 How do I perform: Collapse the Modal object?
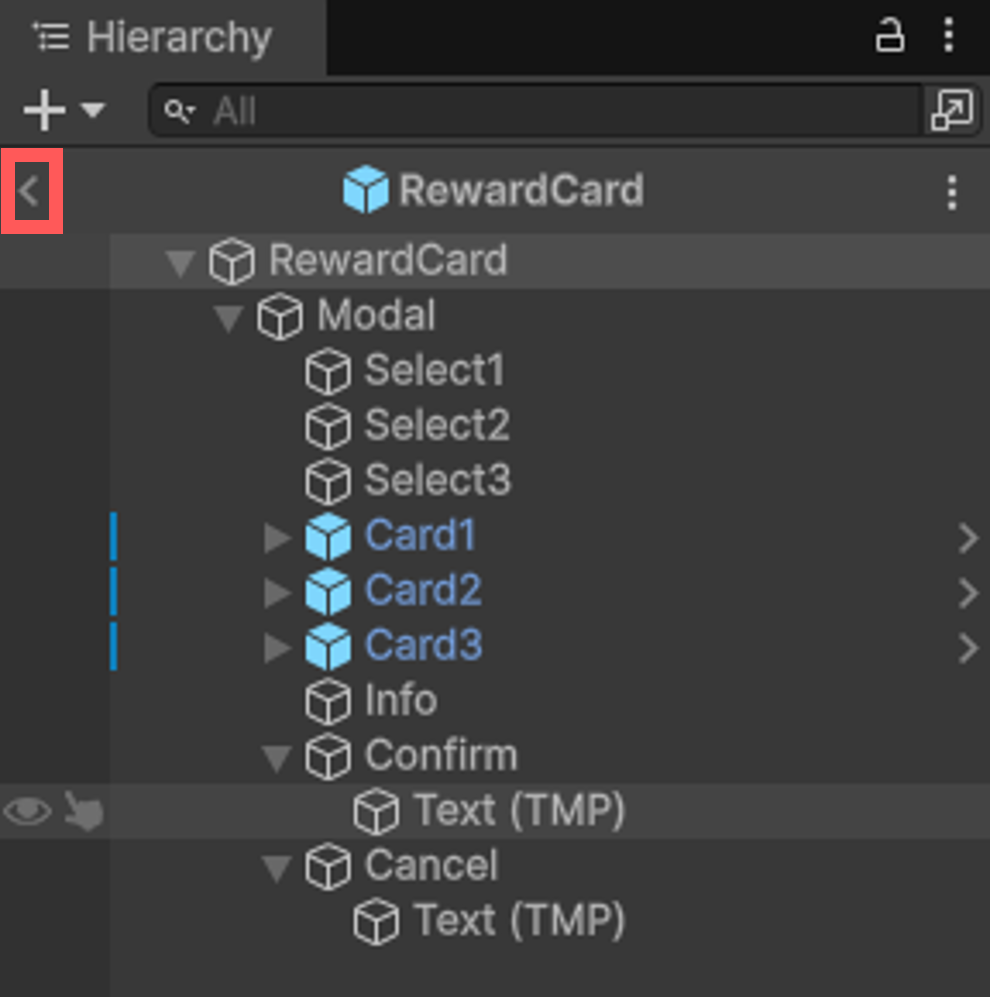(228, 318)
